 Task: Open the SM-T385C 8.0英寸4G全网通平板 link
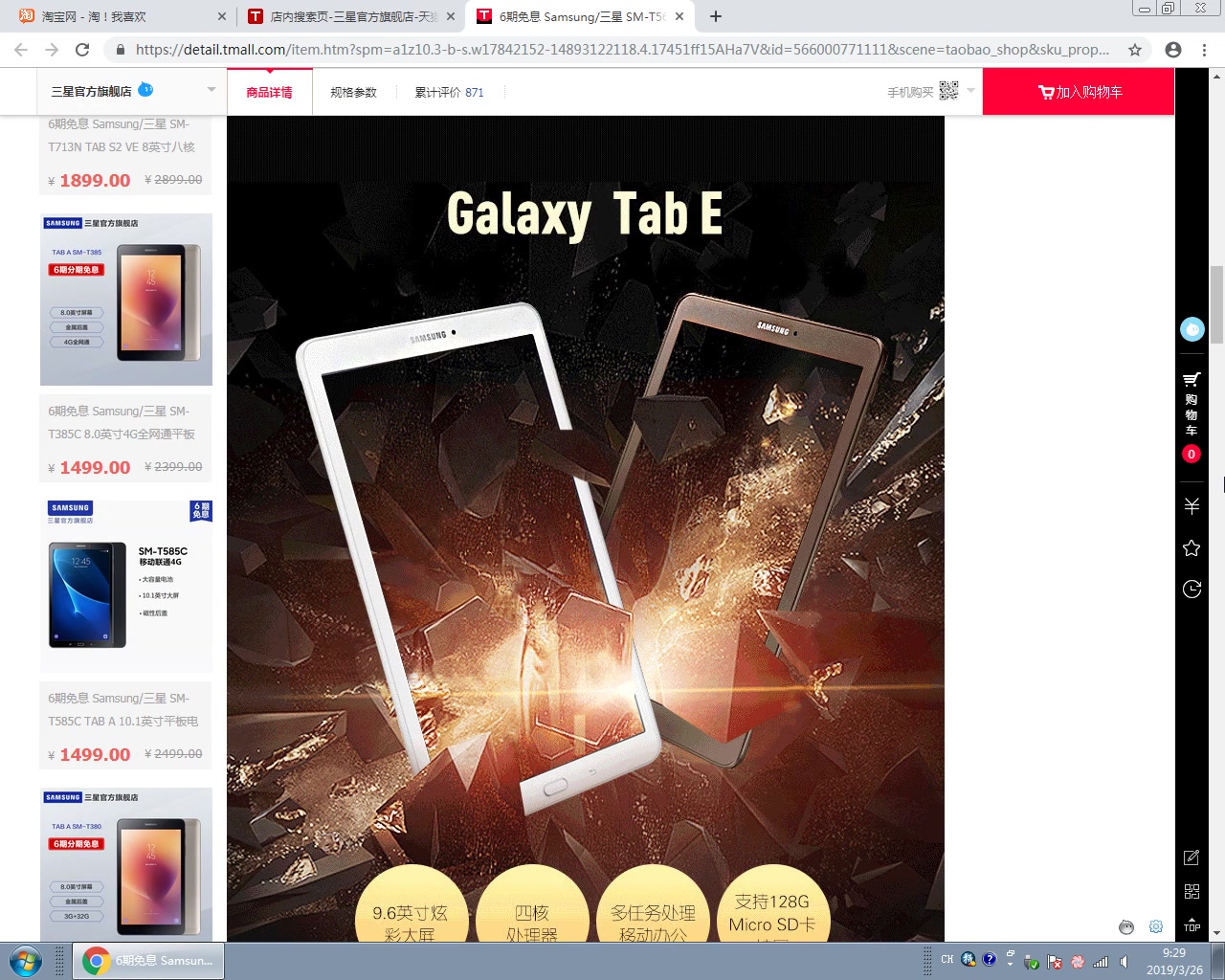(122, 423)
